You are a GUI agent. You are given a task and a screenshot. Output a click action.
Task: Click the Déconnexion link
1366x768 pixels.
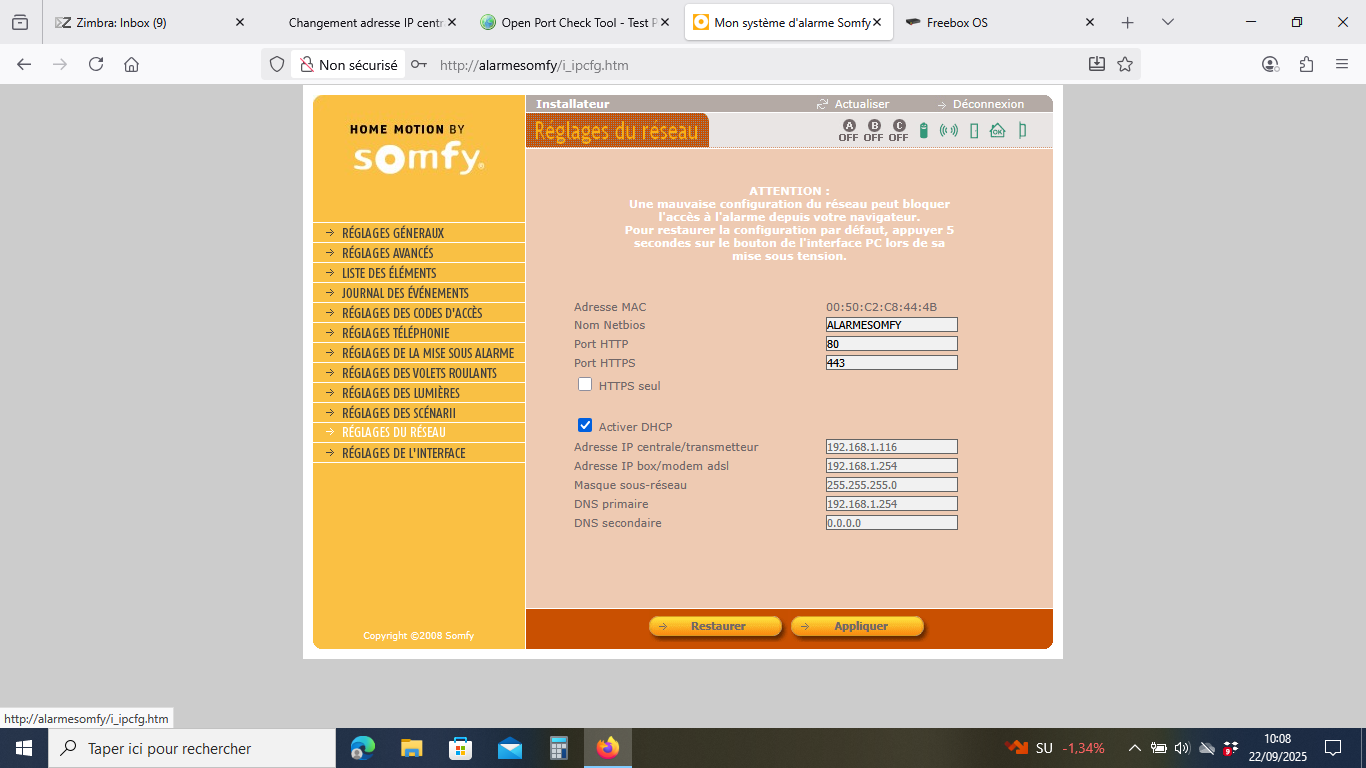[x=987, y=104]
